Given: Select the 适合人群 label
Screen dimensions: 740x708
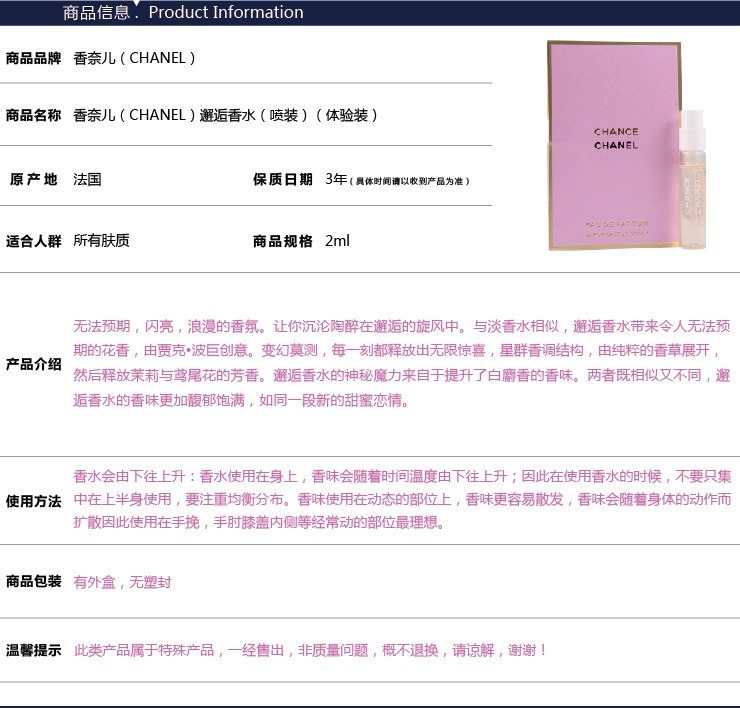Looking at the screenshot, I should pos(33,241).
